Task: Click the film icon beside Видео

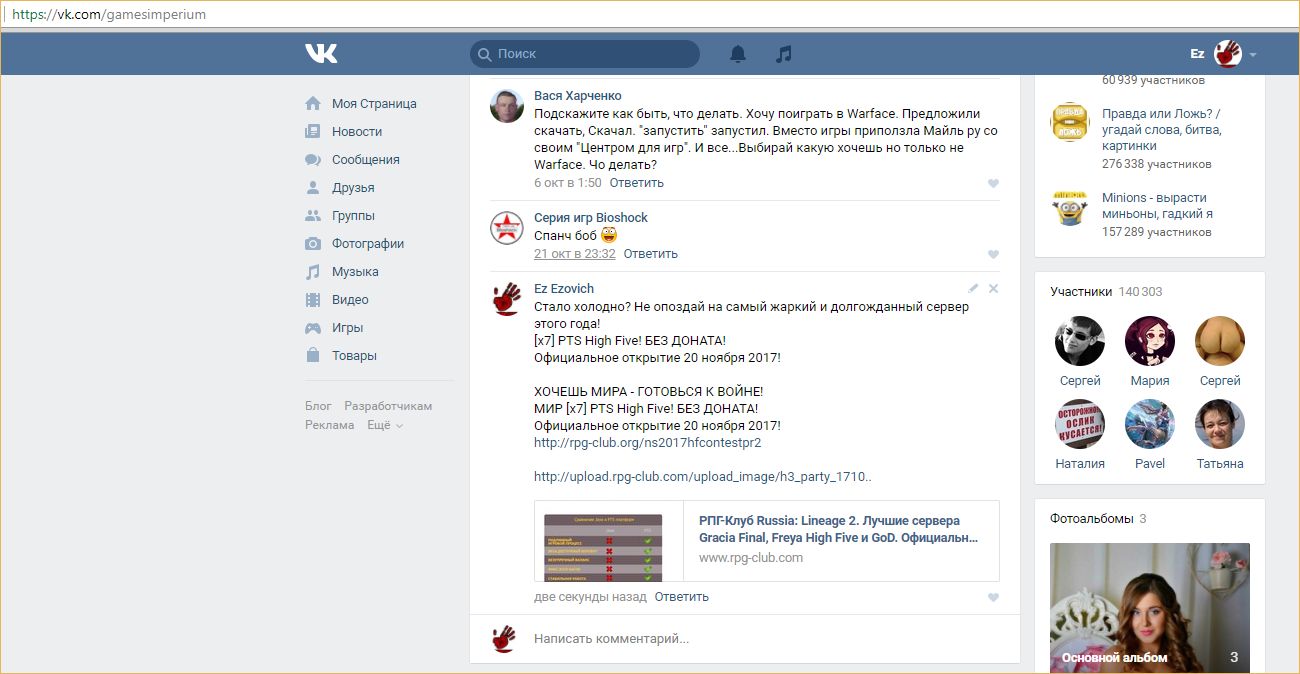Action: click(x=313, y=300)
